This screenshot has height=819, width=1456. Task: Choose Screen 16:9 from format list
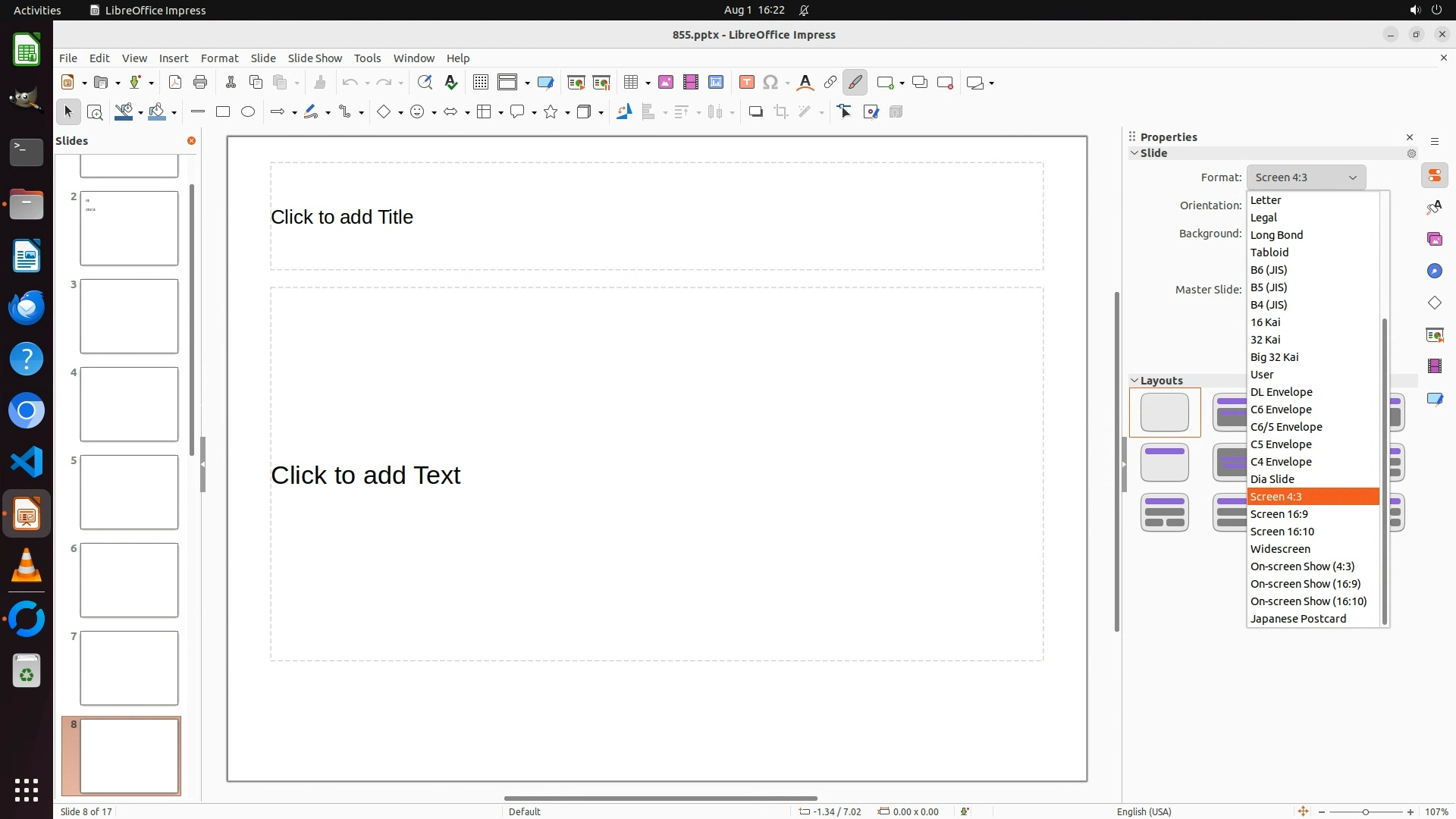tap(1279, 514)
